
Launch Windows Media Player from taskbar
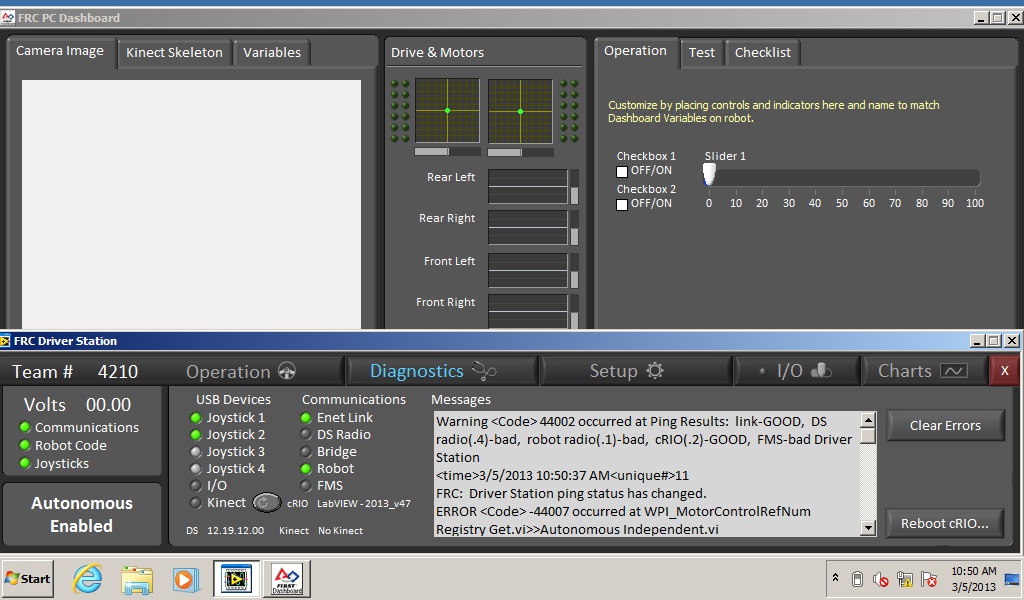[186, 579]
